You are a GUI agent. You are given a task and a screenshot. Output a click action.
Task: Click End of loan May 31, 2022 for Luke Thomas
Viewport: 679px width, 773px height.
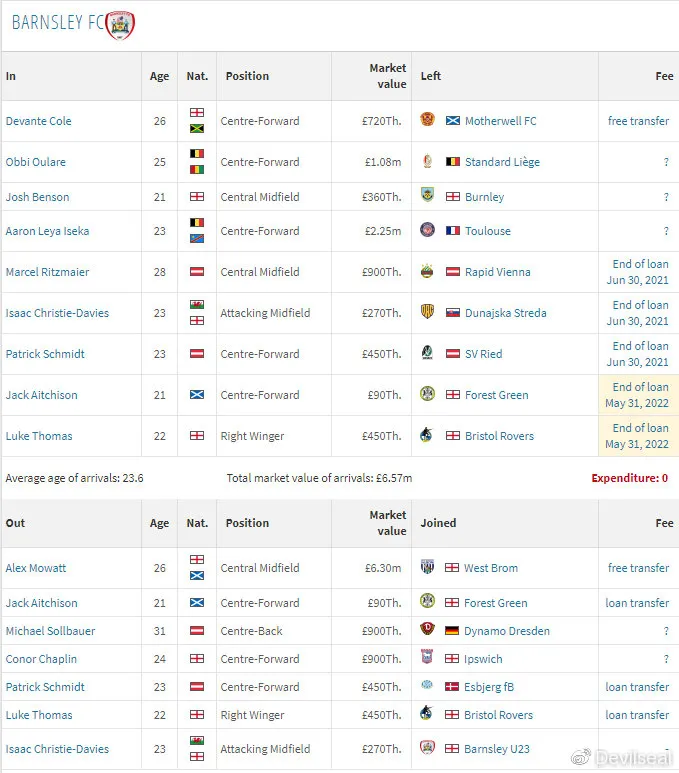(x=637, y=436)
